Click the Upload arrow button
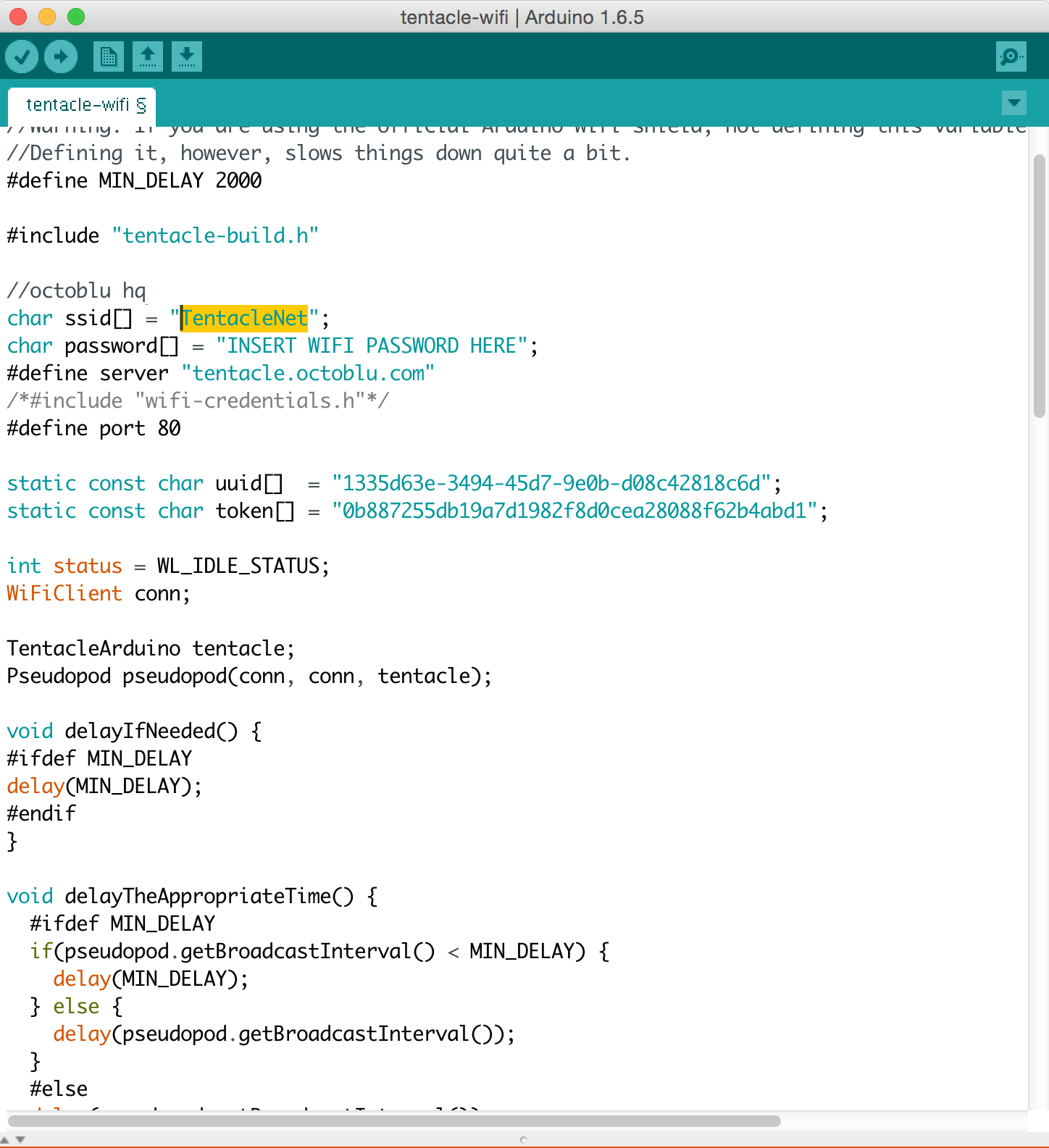This screenshot has height=1148, width=1049. pyautogui.click(x=61, y=56)
